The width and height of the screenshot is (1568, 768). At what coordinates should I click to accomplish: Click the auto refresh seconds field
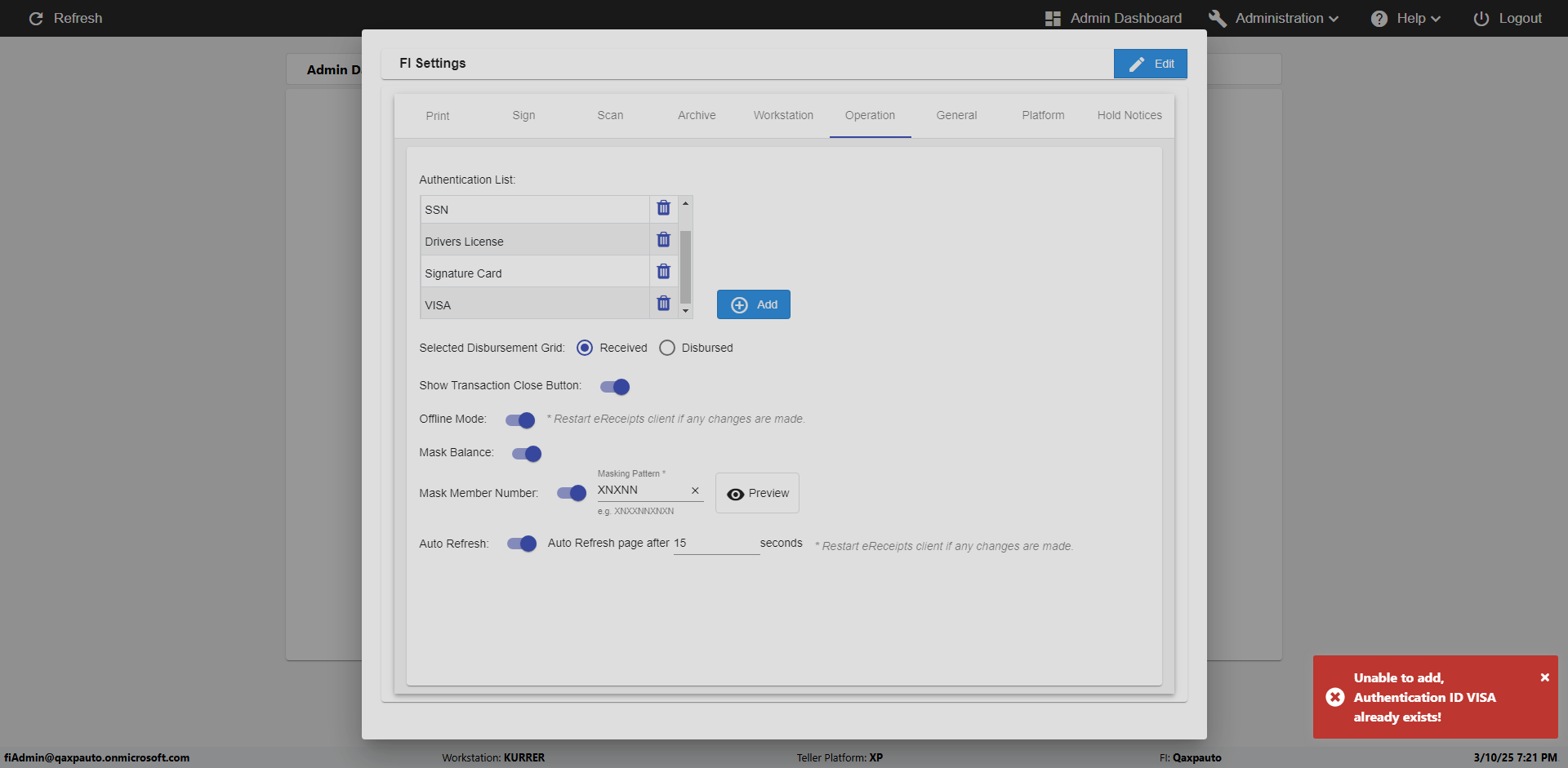(716, 544)
